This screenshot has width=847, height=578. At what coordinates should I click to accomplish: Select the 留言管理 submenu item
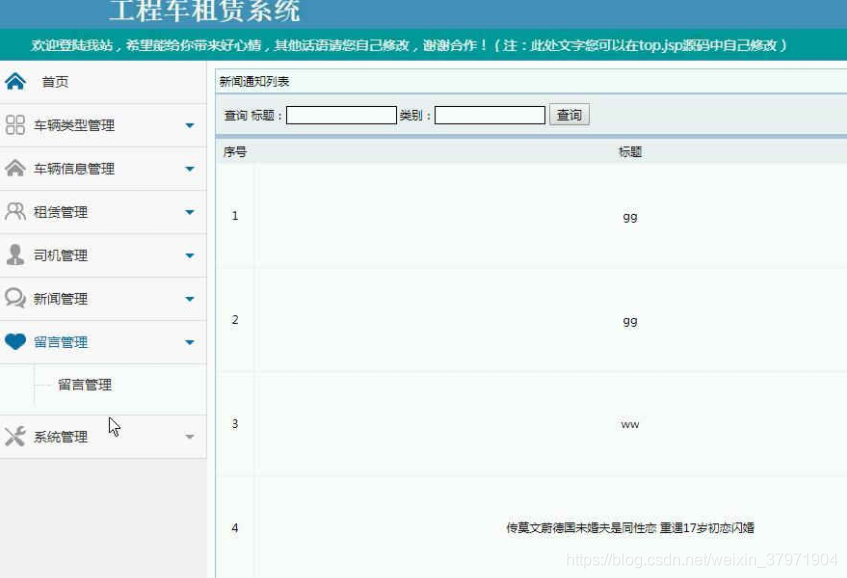[x=85, y=385]
